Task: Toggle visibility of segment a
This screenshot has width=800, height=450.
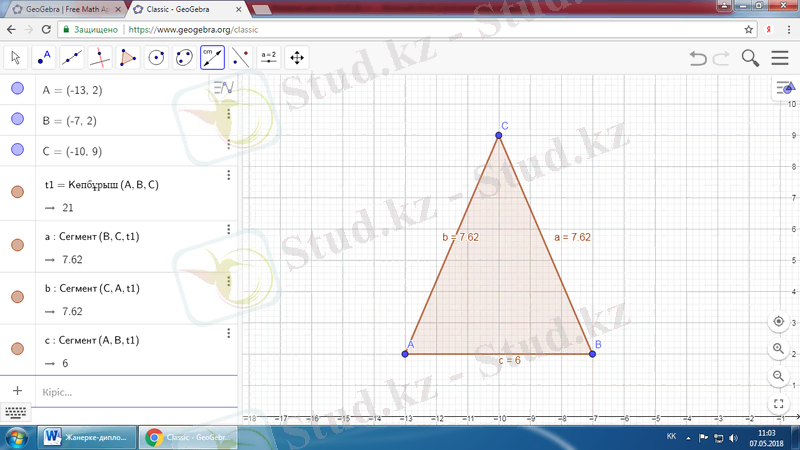Action: [17, 245]
